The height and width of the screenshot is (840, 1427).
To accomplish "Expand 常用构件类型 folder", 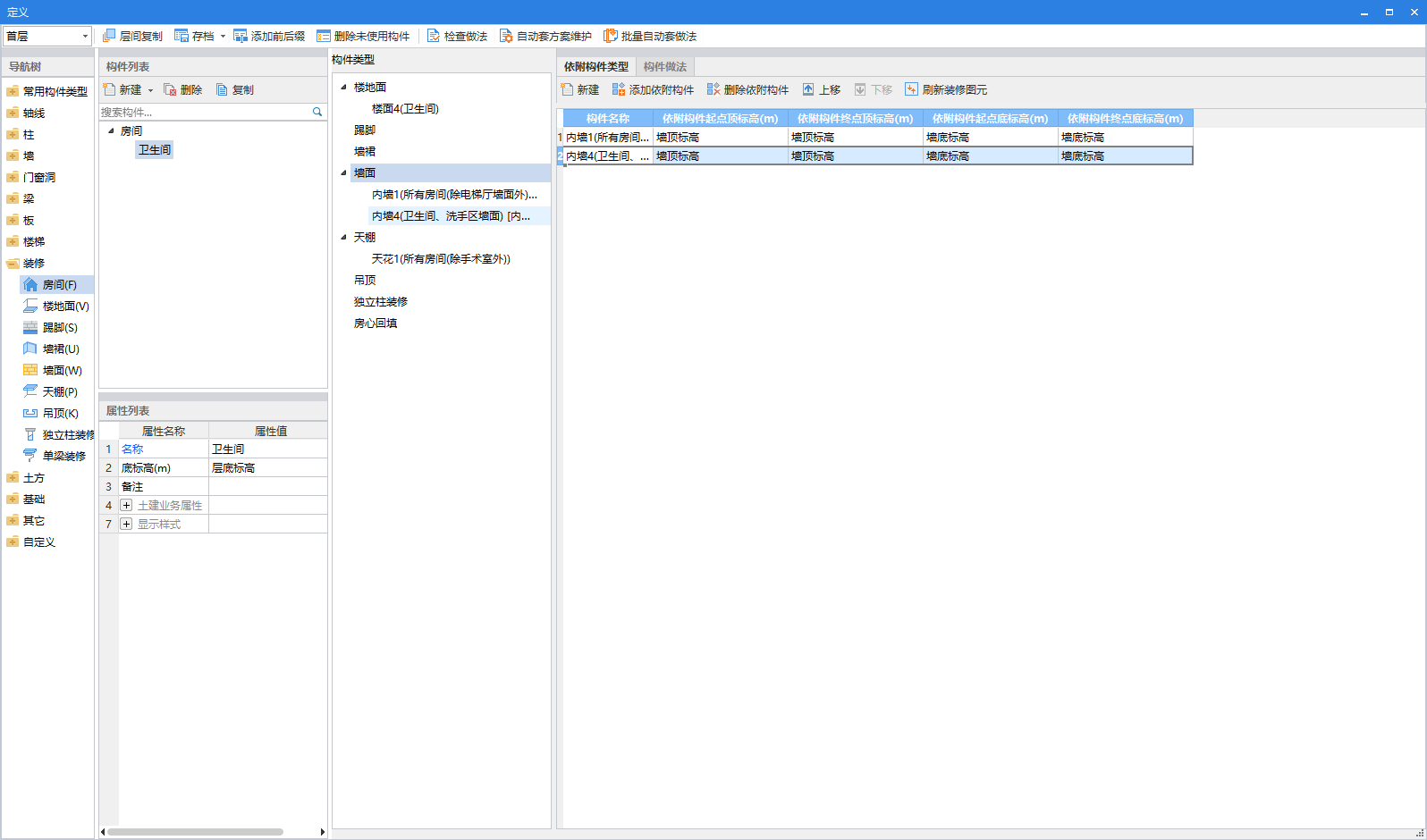I will 13,91.
